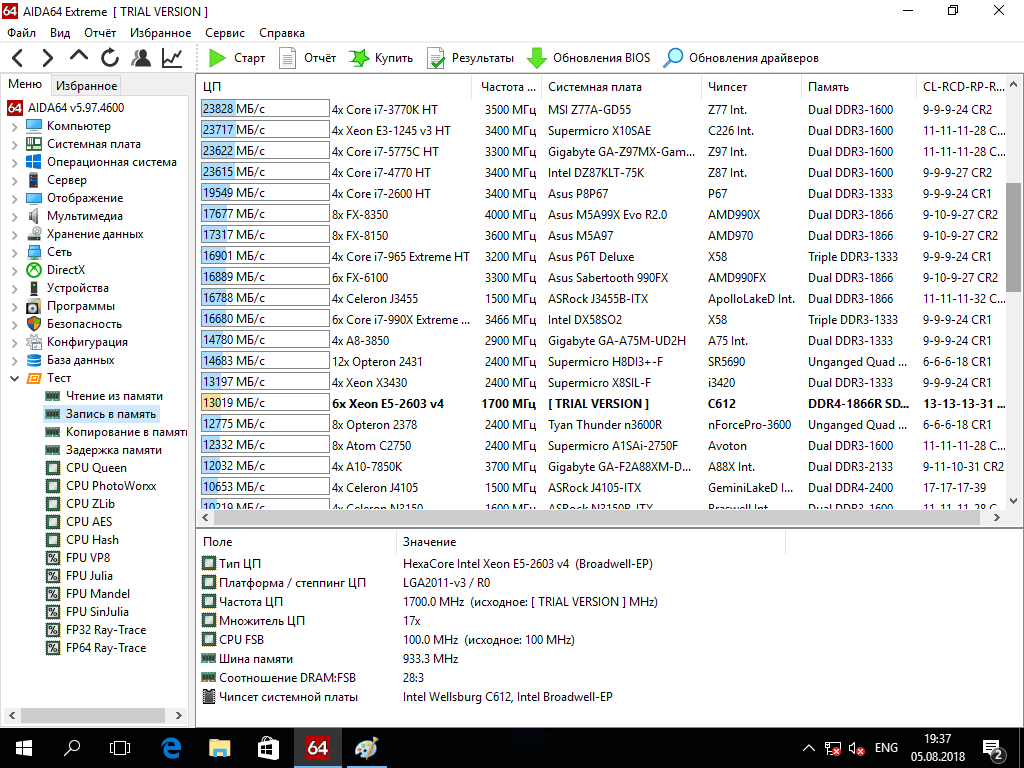Image resolution: width=1024 pixels, height=768 pixels.
Task: Sort by the Память column header
Action: pyautogui.click(x=858, y=87)
